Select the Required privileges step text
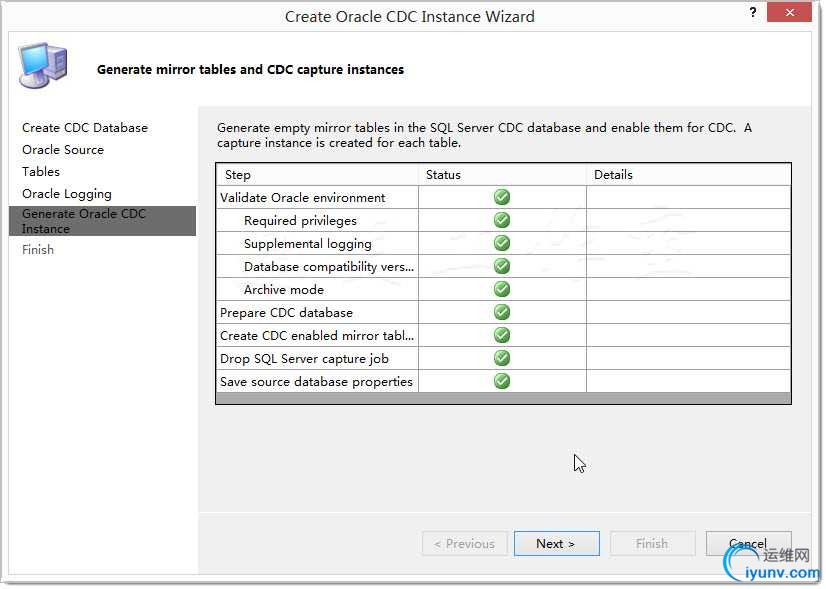 pos(300,221)
